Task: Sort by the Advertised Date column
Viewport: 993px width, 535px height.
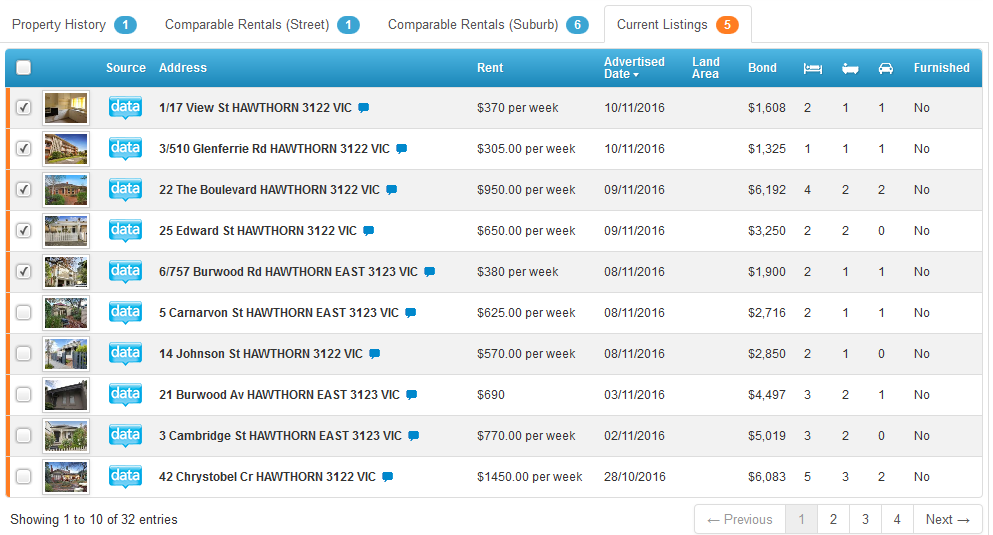Action: (634, 68)
